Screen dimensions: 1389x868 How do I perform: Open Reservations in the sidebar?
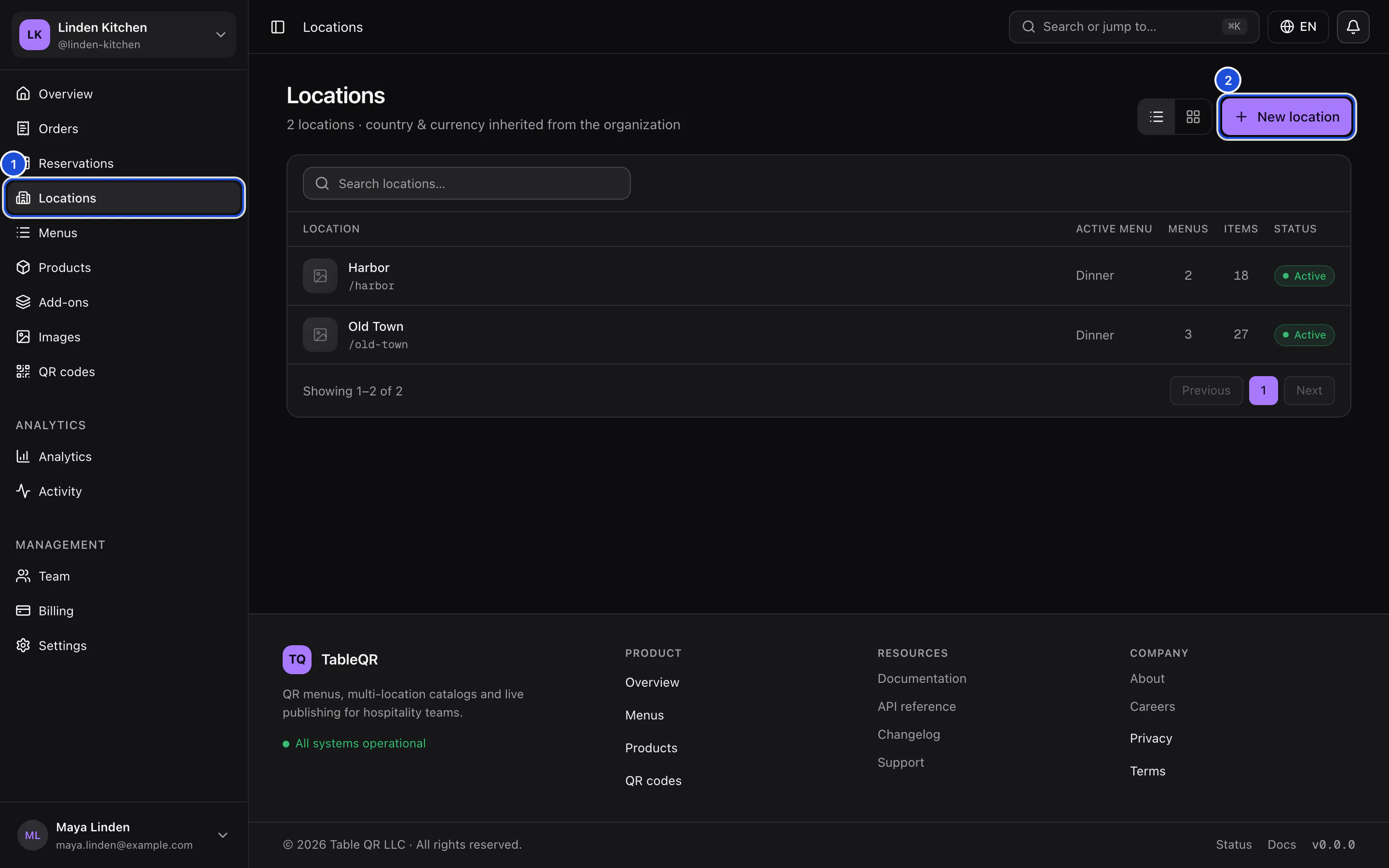pos(124,163)
